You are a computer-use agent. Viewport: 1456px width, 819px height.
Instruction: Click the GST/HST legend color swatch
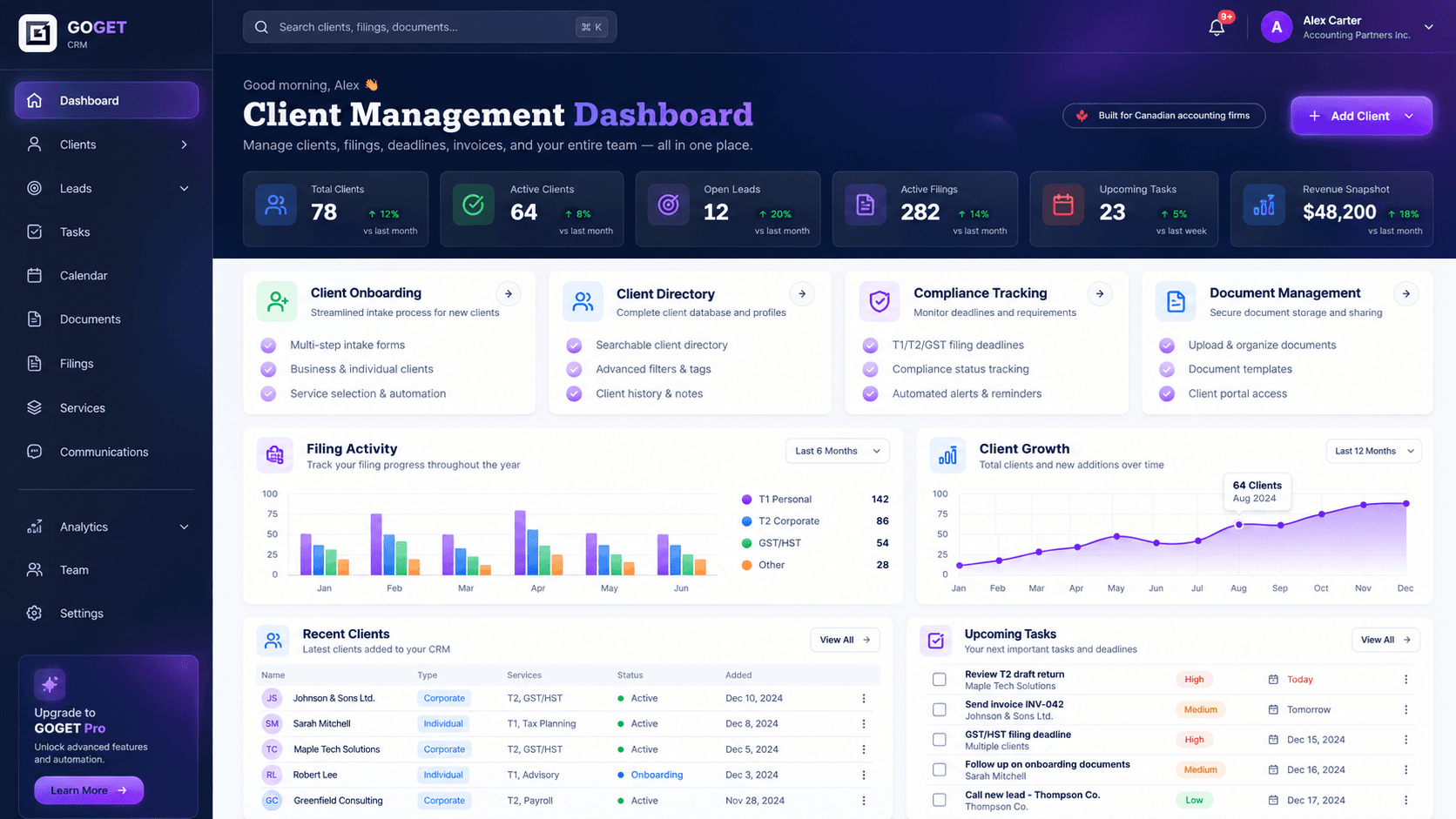(746, 543)
